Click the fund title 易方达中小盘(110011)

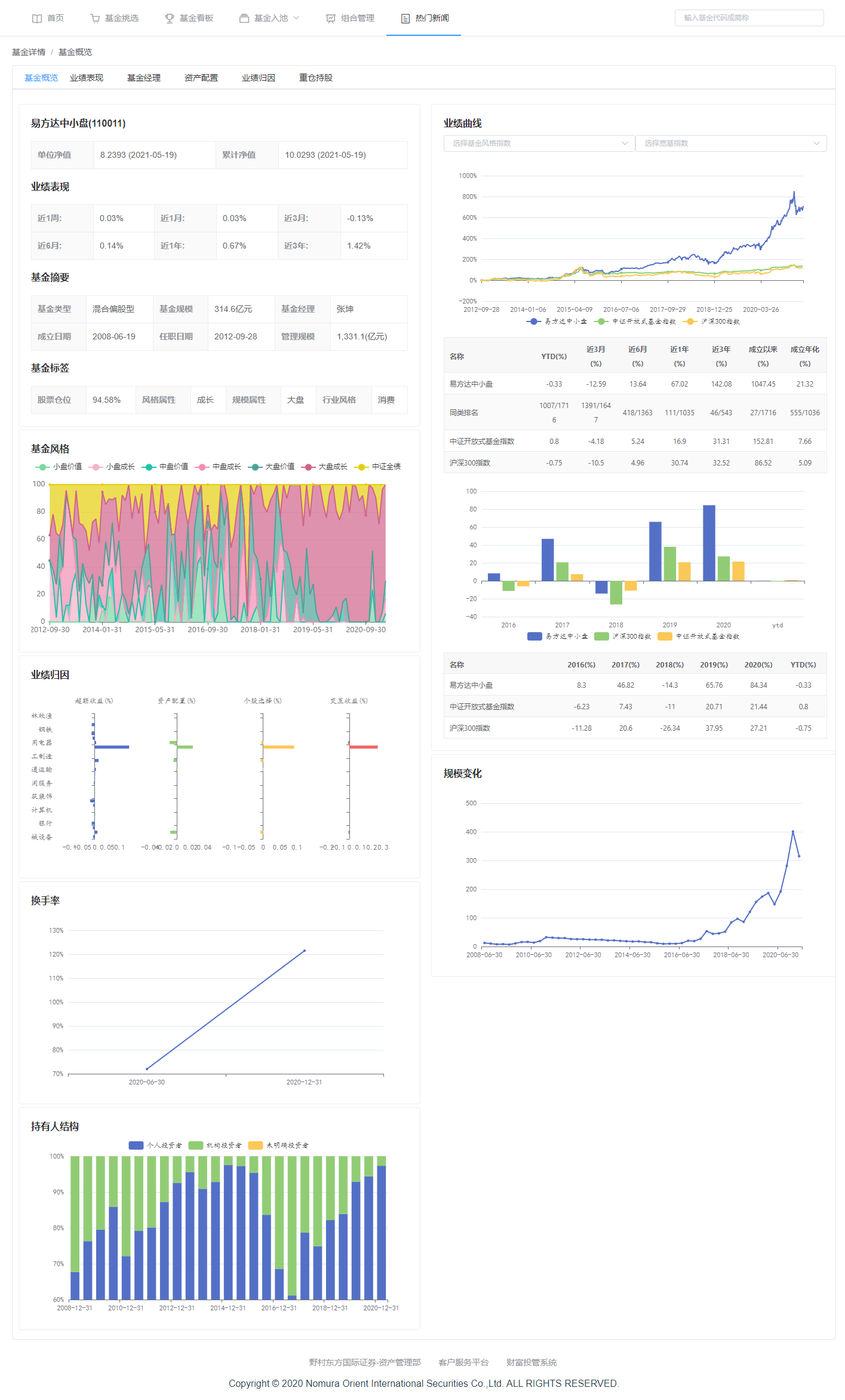[78, 124]
